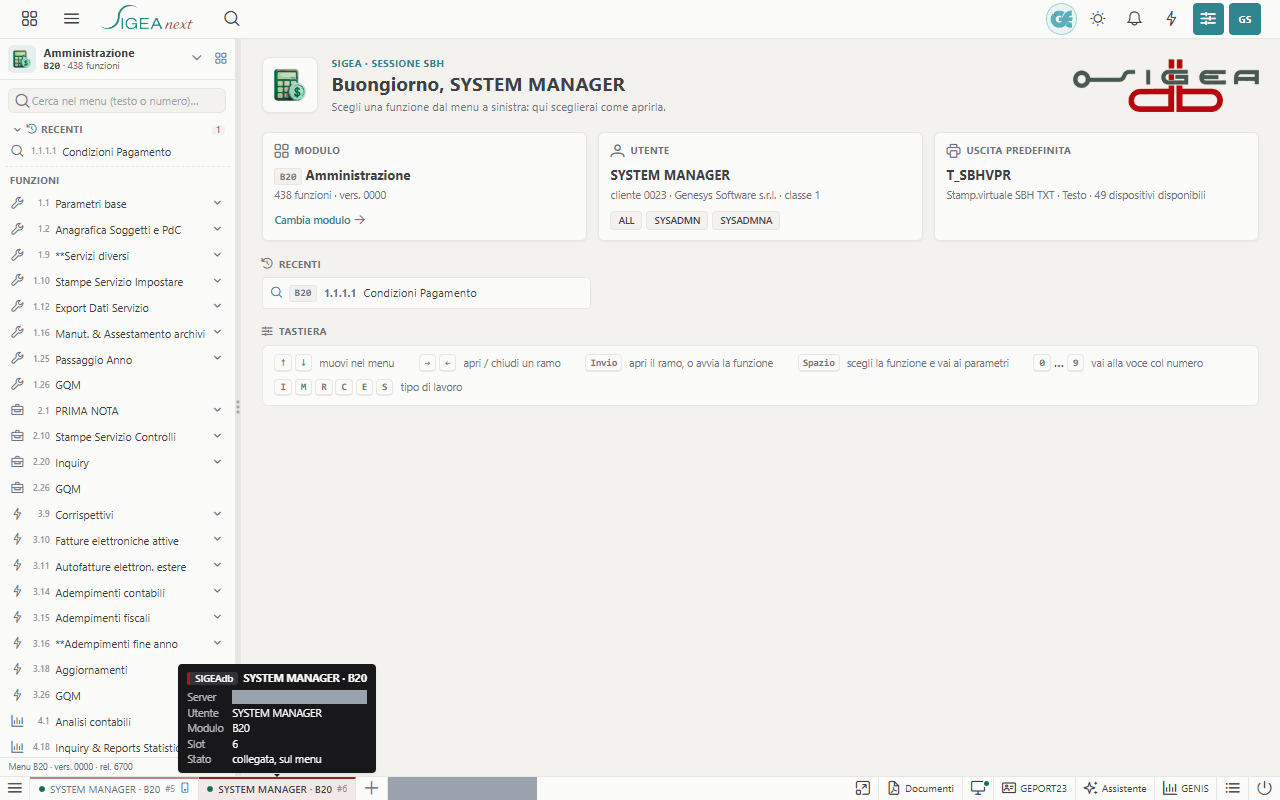The image size is (1280, 800).
Task: Click the 'Cambia modulo' link
Action: pos(320,220)
